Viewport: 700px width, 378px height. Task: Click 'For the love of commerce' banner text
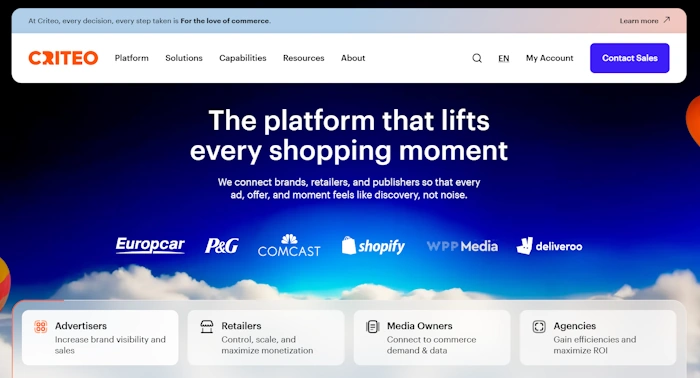(225, 21)
